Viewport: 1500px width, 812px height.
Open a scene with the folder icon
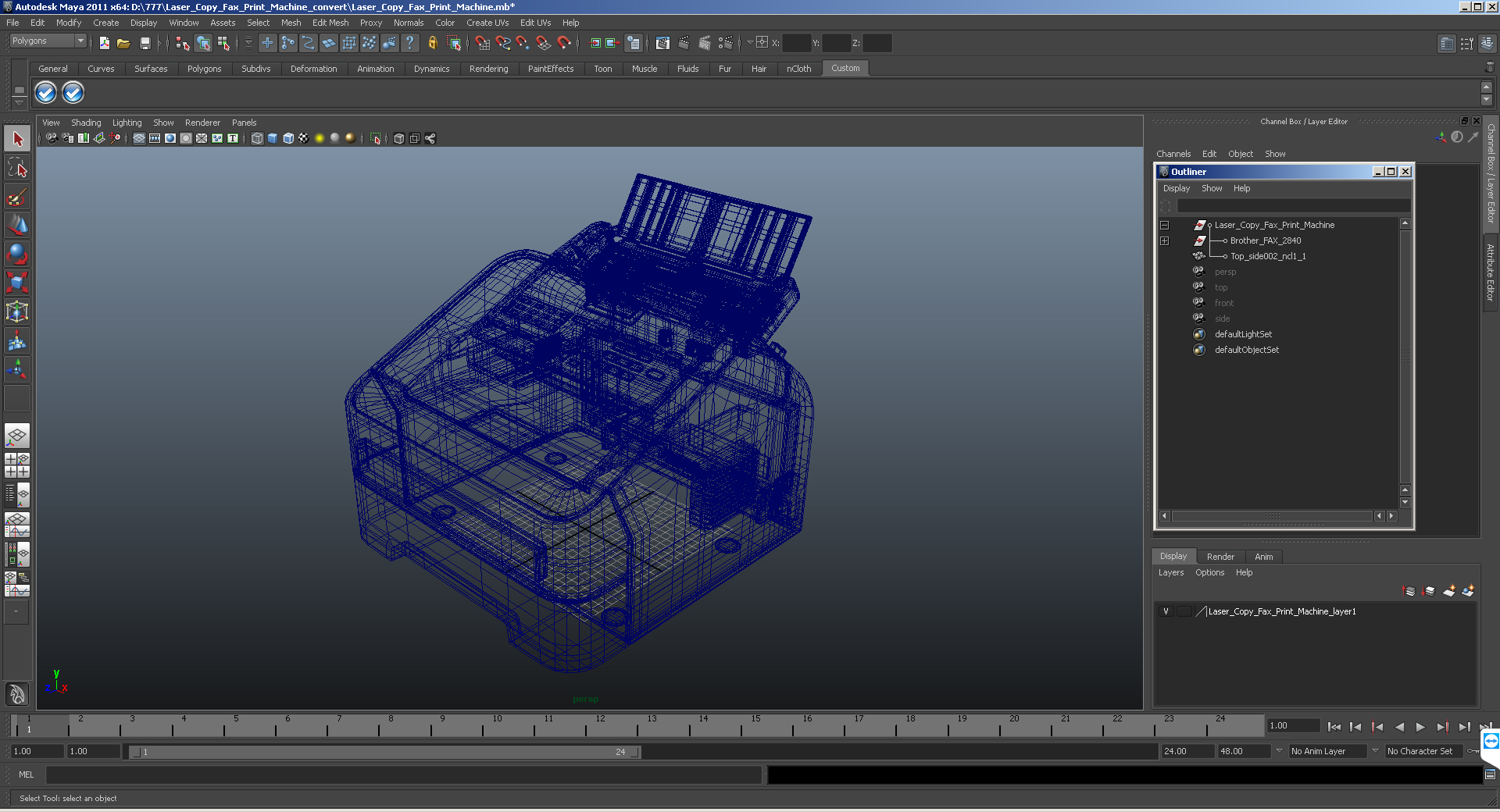click(123, 44)
